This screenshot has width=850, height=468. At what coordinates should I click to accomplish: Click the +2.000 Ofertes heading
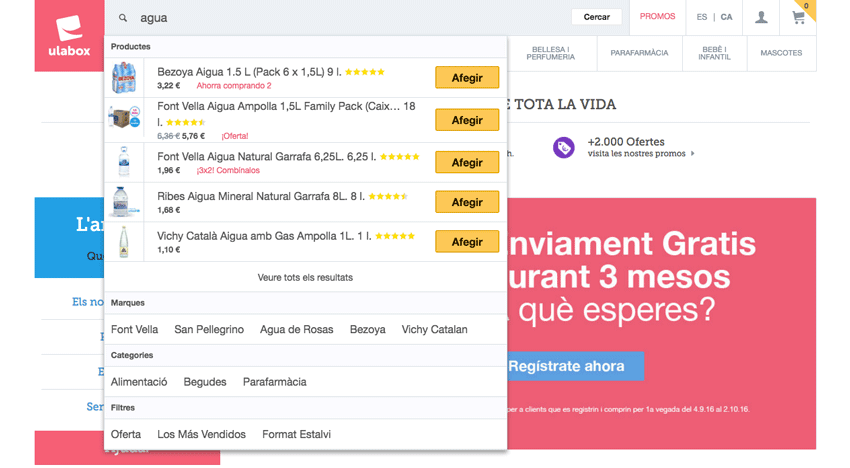click(626, 142)
